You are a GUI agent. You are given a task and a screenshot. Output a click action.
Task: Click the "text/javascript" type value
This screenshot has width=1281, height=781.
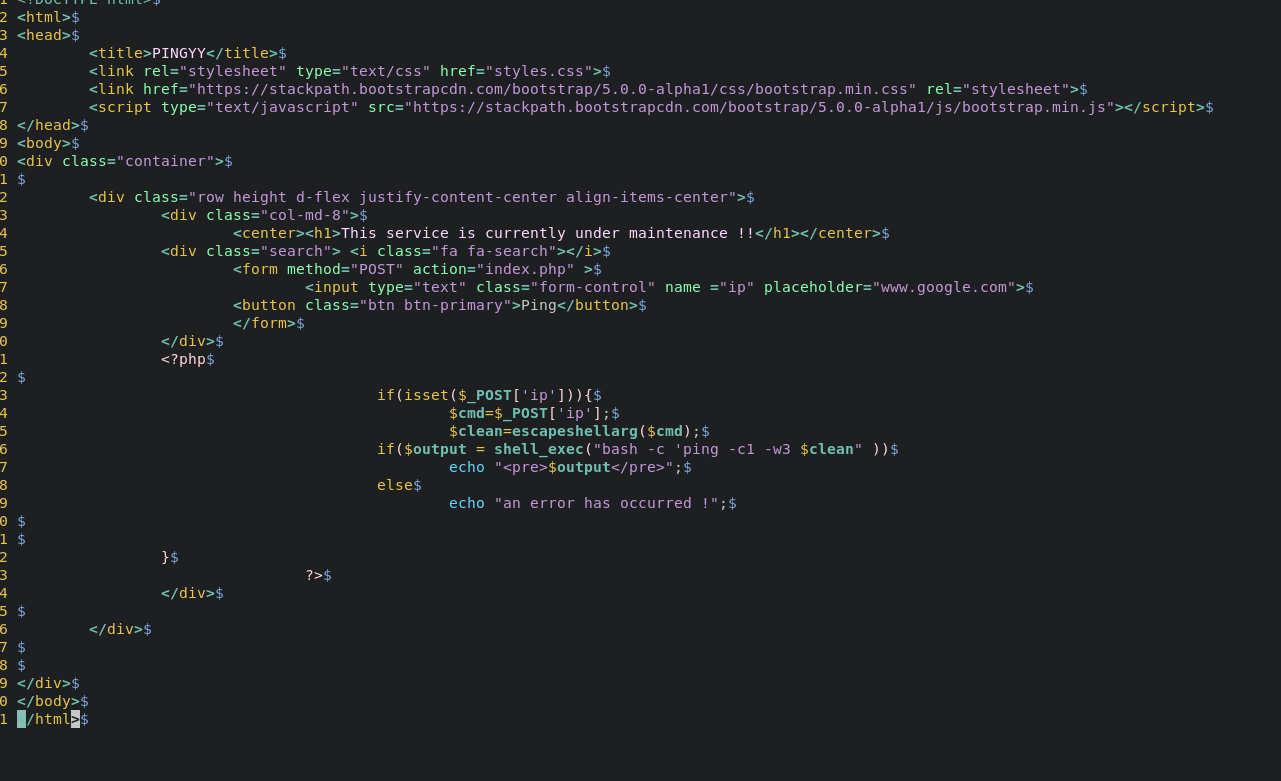282,107
